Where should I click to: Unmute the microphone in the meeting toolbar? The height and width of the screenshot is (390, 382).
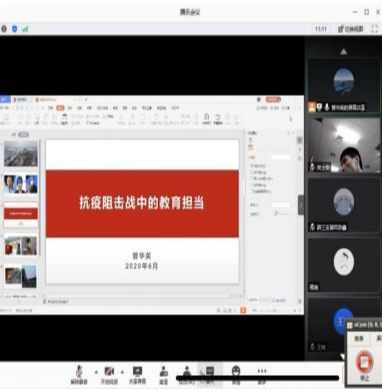(79, 375)
